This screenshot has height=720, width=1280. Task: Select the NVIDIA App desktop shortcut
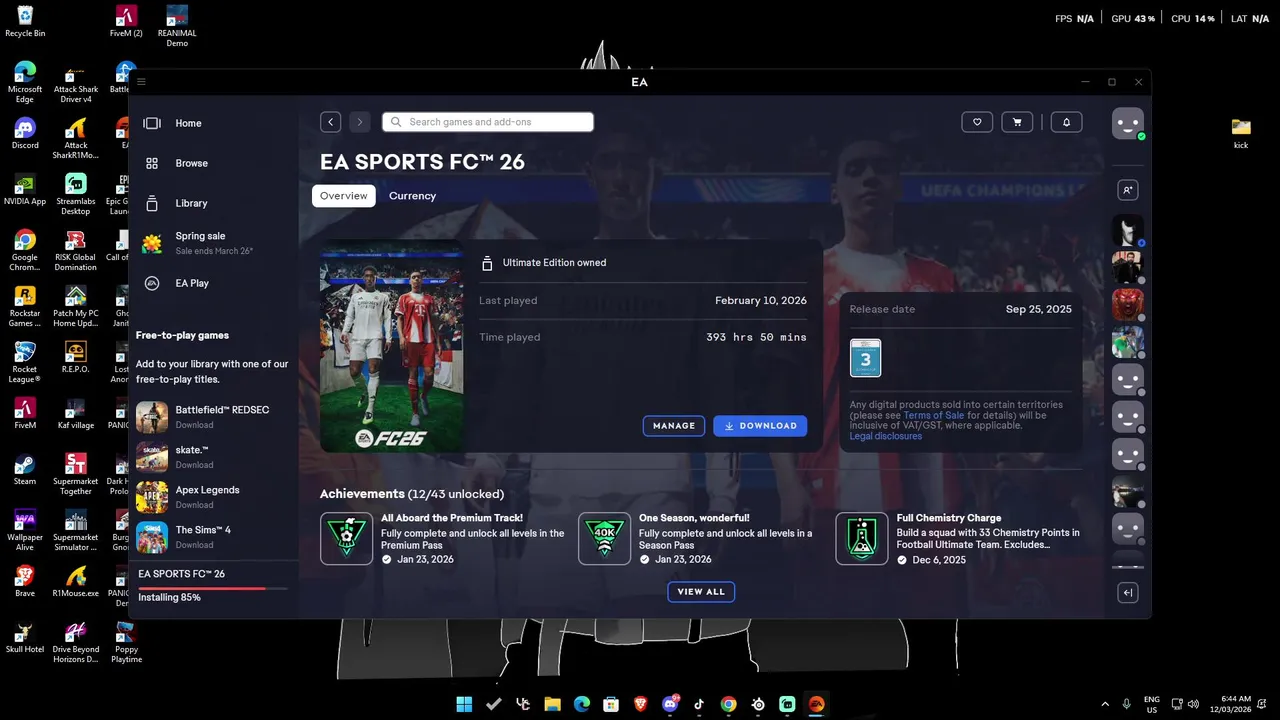point(25,189)
